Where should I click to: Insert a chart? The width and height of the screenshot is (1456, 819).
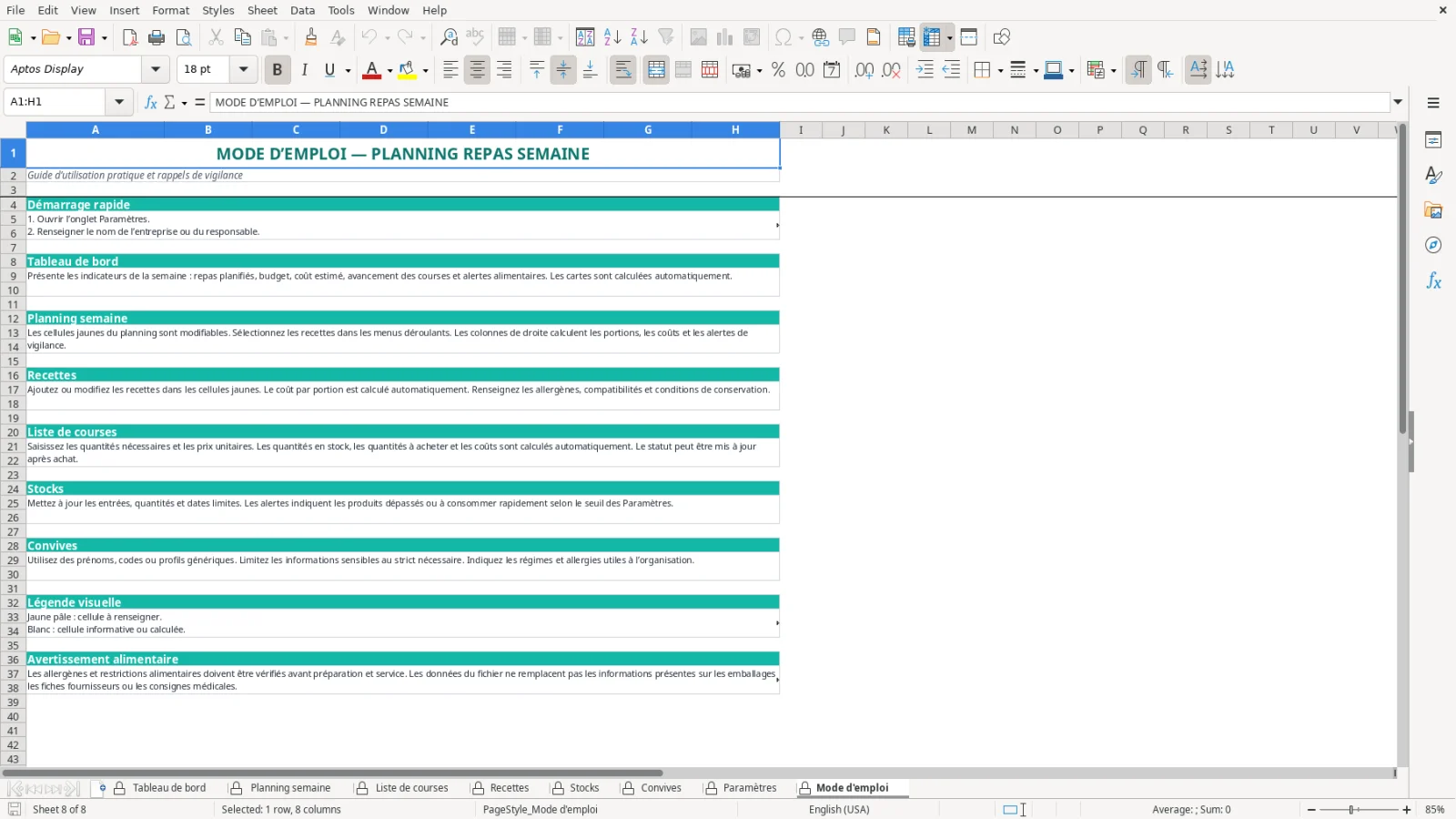coord(724,37)
